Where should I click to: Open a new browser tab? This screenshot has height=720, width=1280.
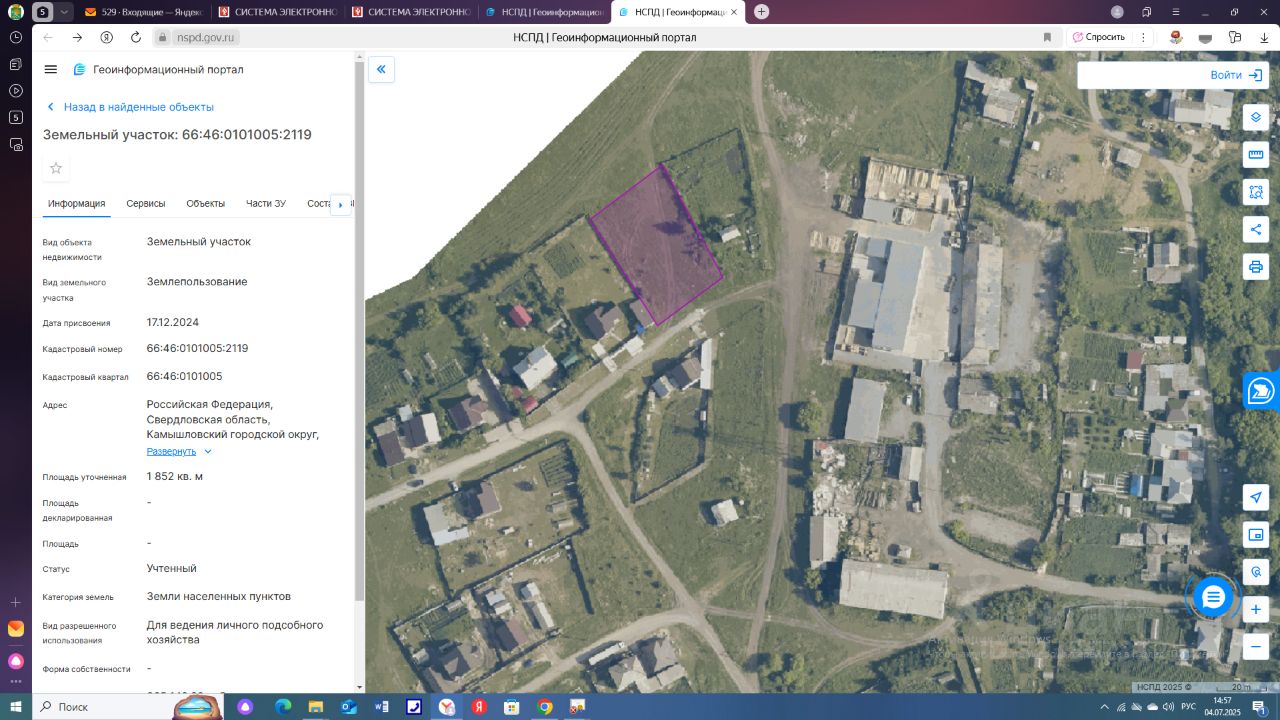(762, 12)
